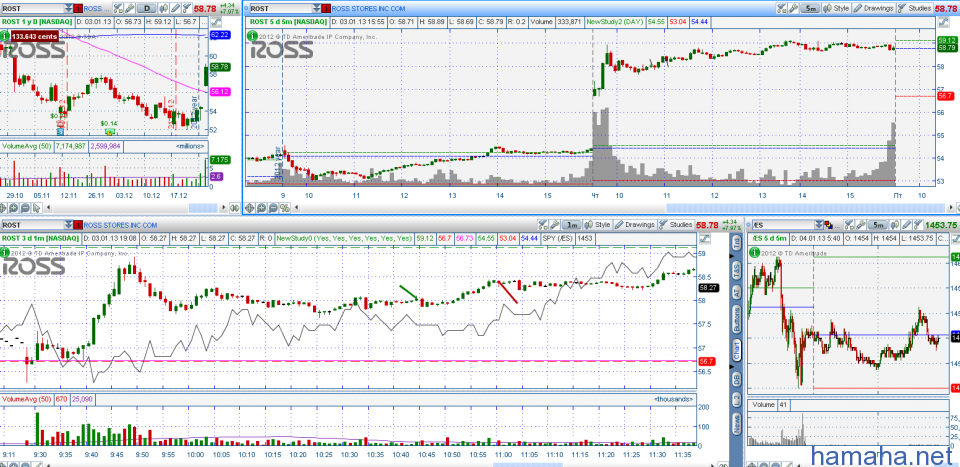The height and width of the screenshot is (467, 960).
Task: Click pan crosshair icon below 5m chart
Action: pos(249,208)
